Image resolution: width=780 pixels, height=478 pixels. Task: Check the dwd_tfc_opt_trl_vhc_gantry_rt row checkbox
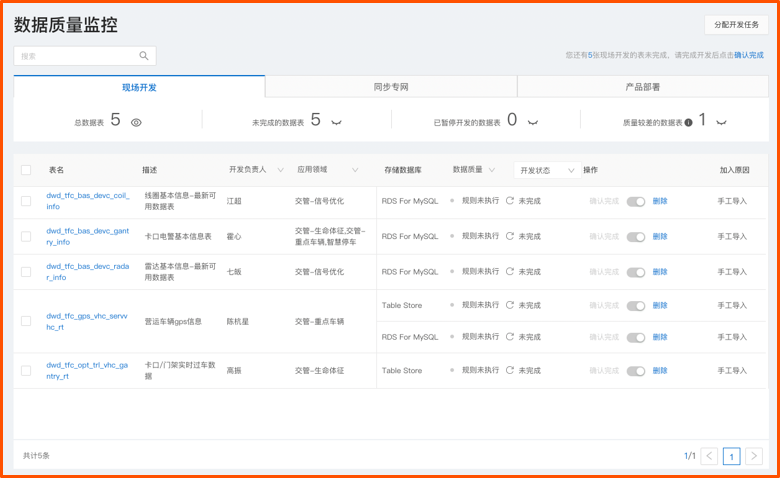click(x=26, y=371)
